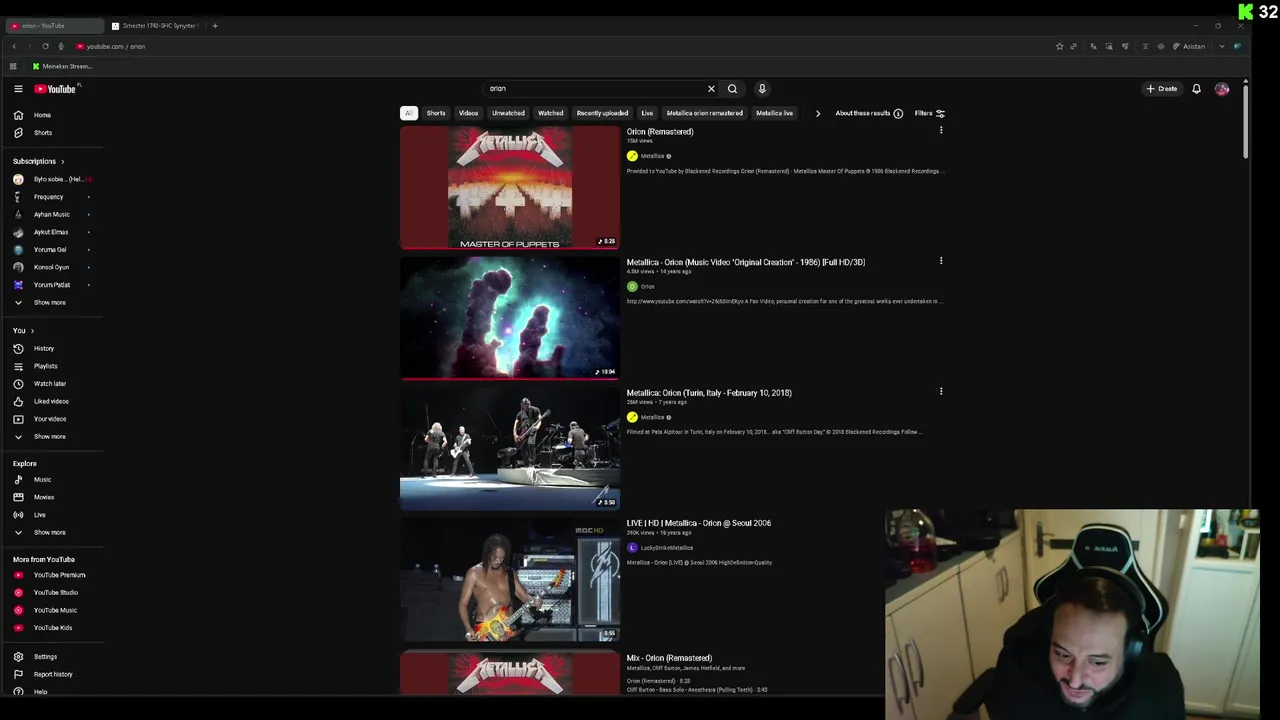The width and height of the screenshot is (1280, 720).
Task: Open the Meineken Stream bookmark
Action: [62, 67]
